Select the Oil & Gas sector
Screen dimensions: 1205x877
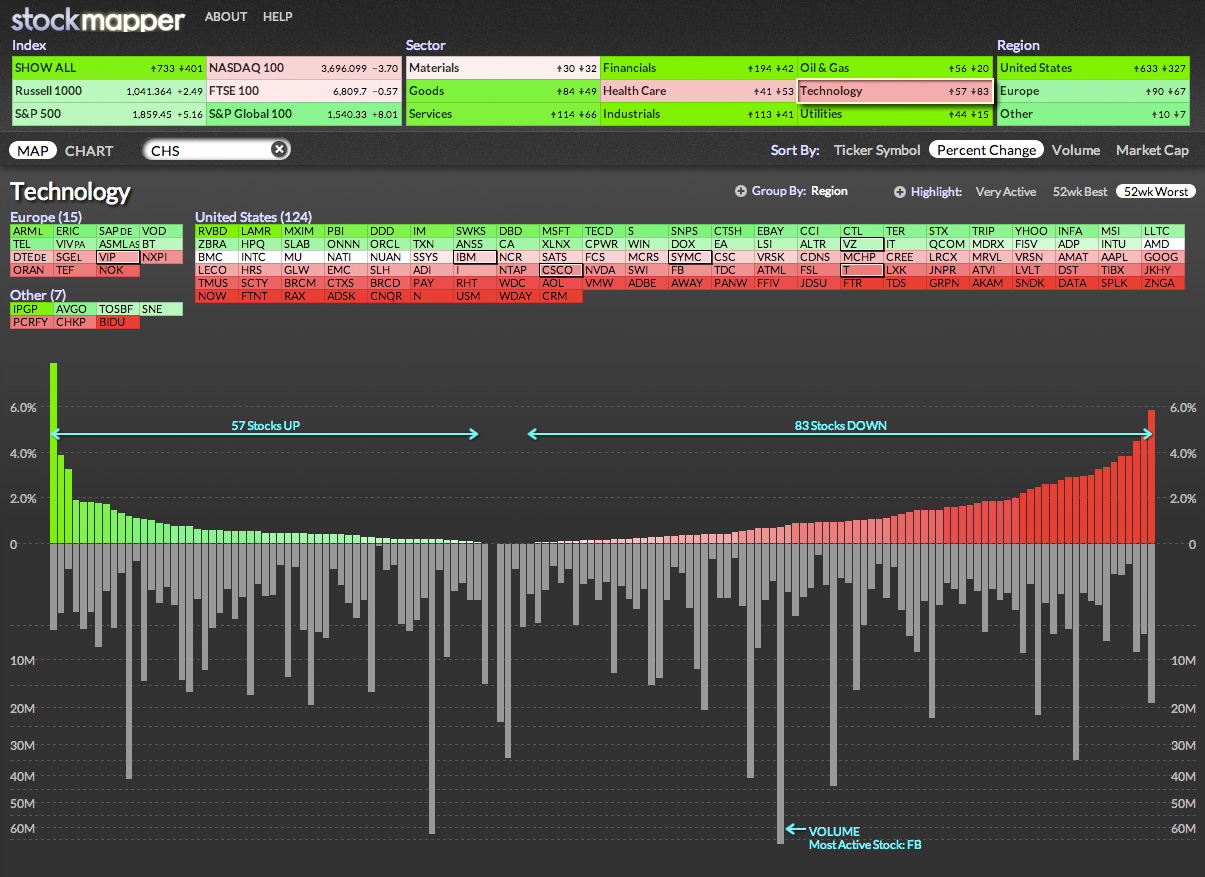tap(895, 68)
